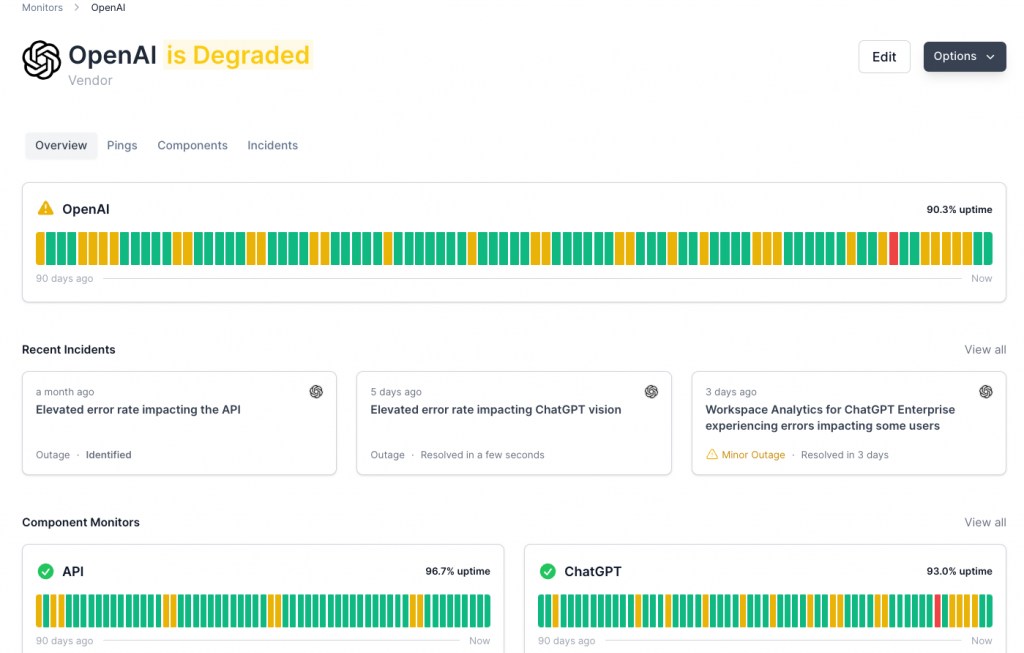Click the Minor Outage warning triangle icon
Screen dimensions: 1024x653
click(712, 454)
